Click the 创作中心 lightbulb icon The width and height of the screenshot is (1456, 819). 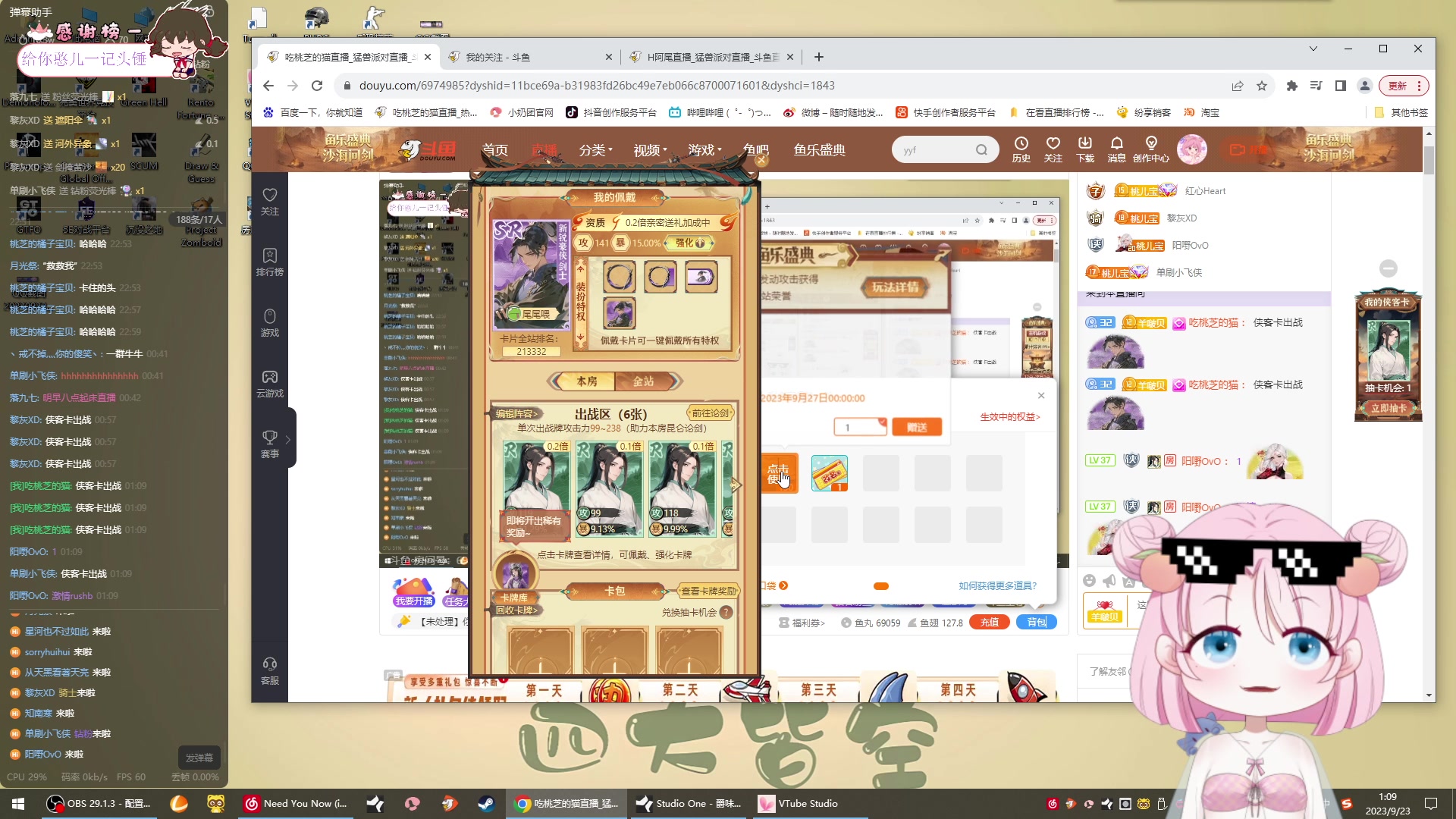tap(1150, 149)
